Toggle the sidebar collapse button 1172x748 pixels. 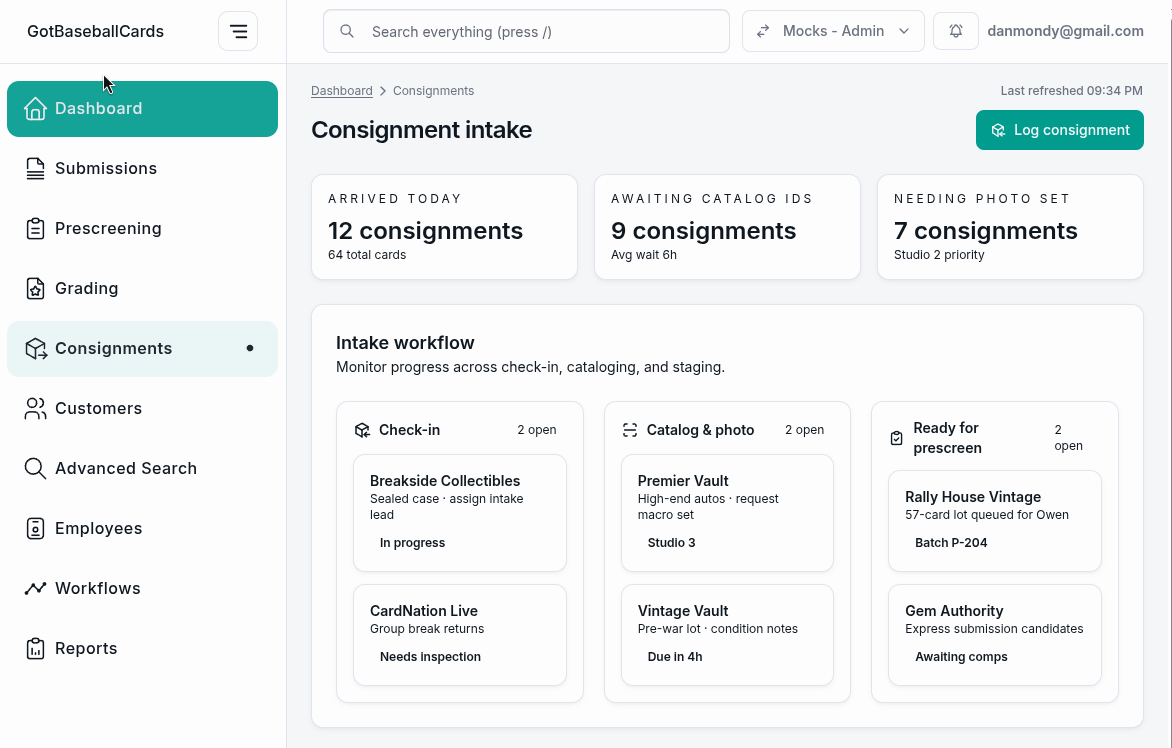pyautogui.click(x=238, y=31)
